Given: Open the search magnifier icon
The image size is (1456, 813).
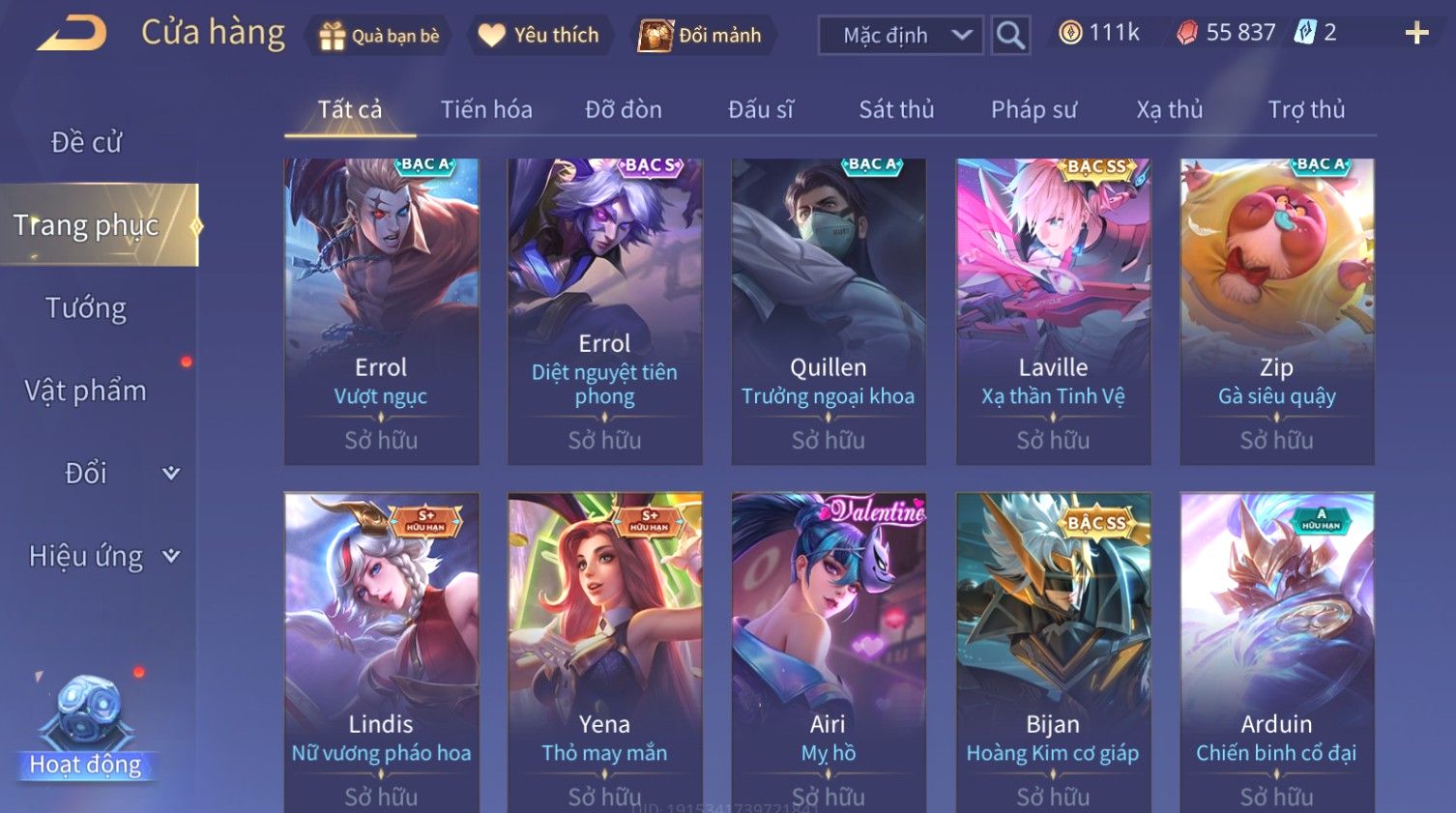Looking at the screenshot, I should coord(1010,35).
